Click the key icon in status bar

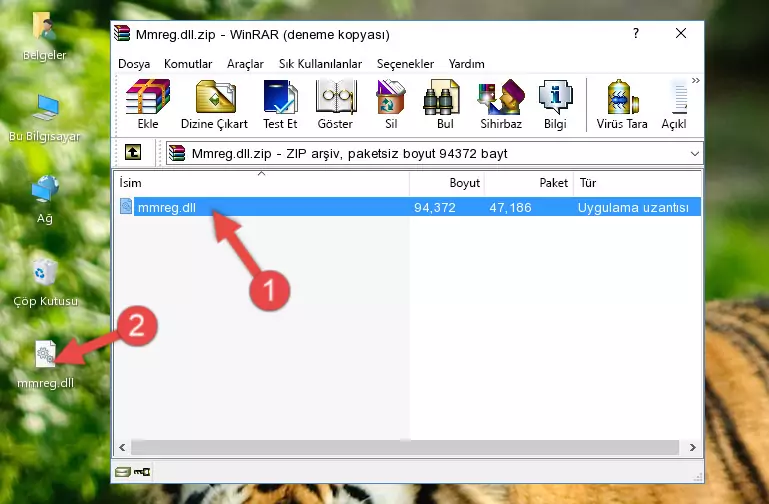click(x=142, y=472)
